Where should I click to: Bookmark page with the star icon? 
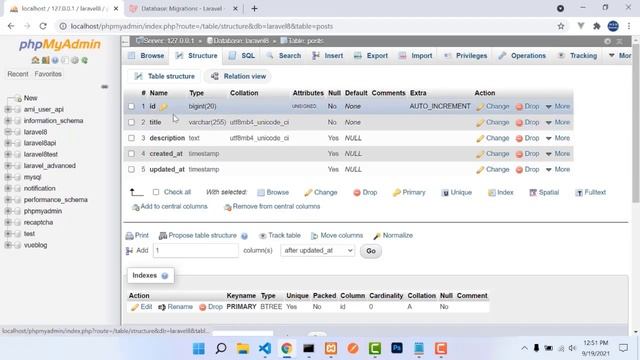coord(561,26)
